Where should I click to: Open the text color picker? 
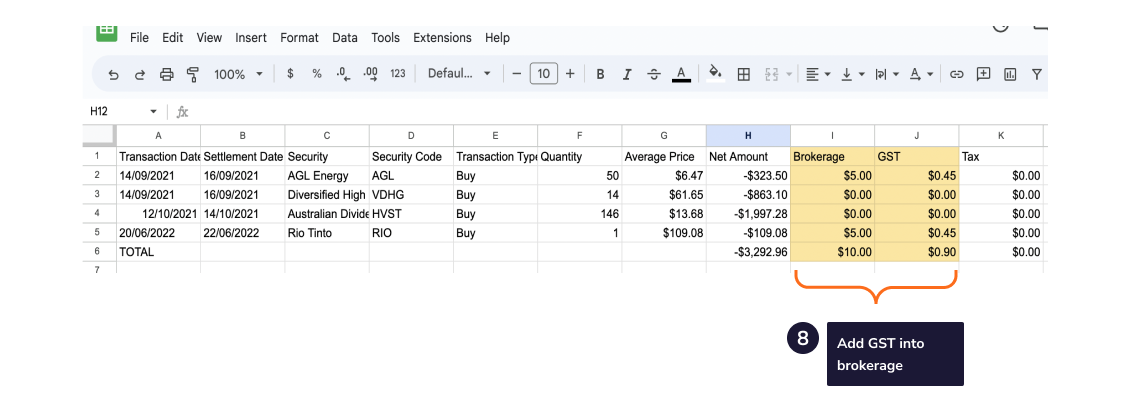pos(681,74)
